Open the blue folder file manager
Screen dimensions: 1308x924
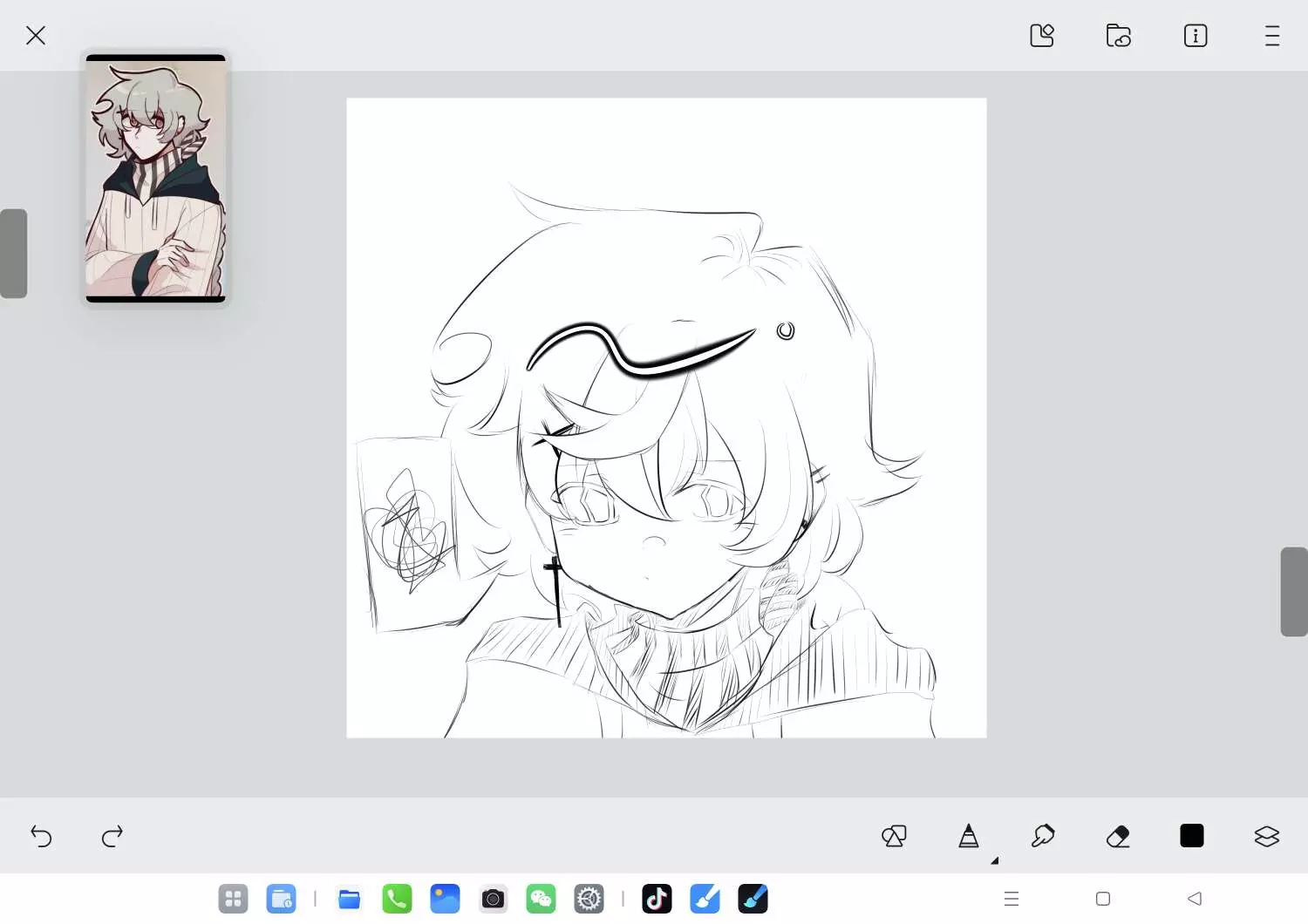349,899
